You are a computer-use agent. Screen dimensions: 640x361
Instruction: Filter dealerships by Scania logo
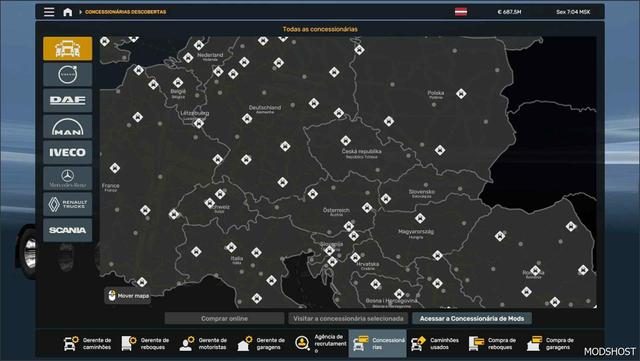pos(68,230)
